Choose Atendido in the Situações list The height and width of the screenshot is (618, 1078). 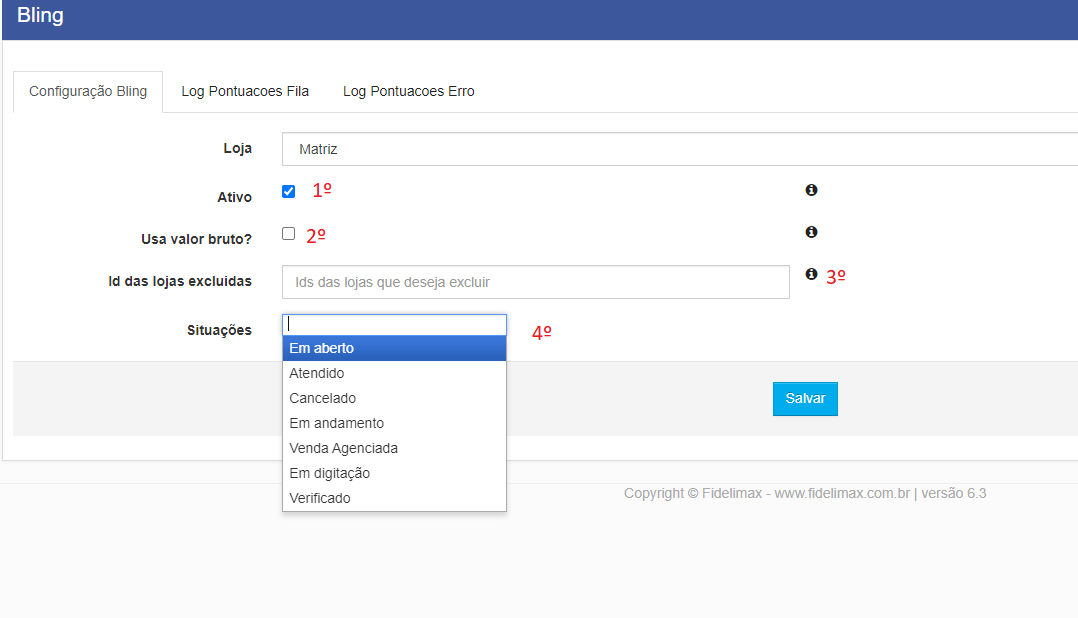pos(394,373)
